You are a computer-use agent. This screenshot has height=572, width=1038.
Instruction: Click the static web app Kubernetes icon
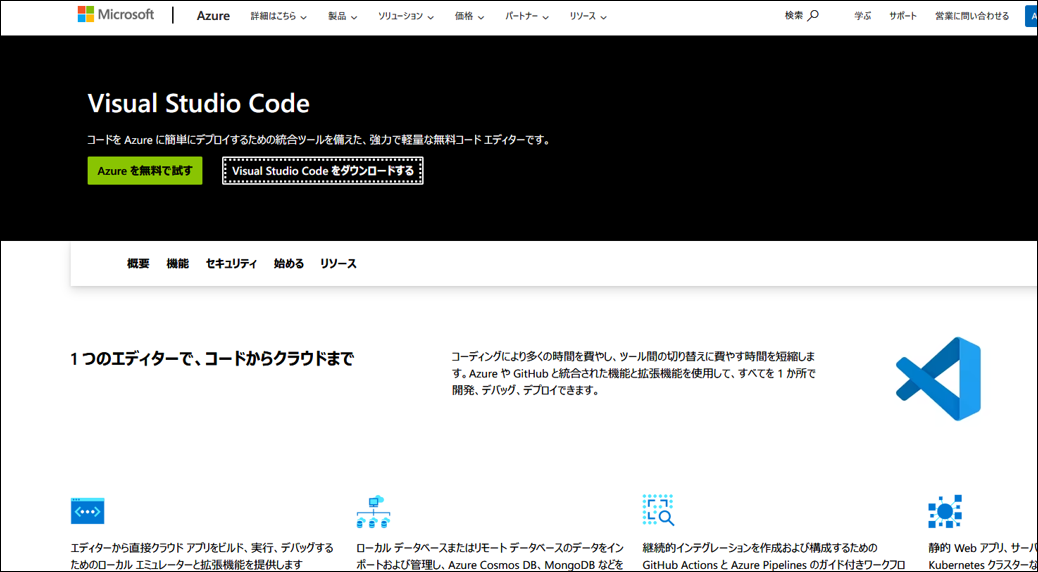pos(945,511)
